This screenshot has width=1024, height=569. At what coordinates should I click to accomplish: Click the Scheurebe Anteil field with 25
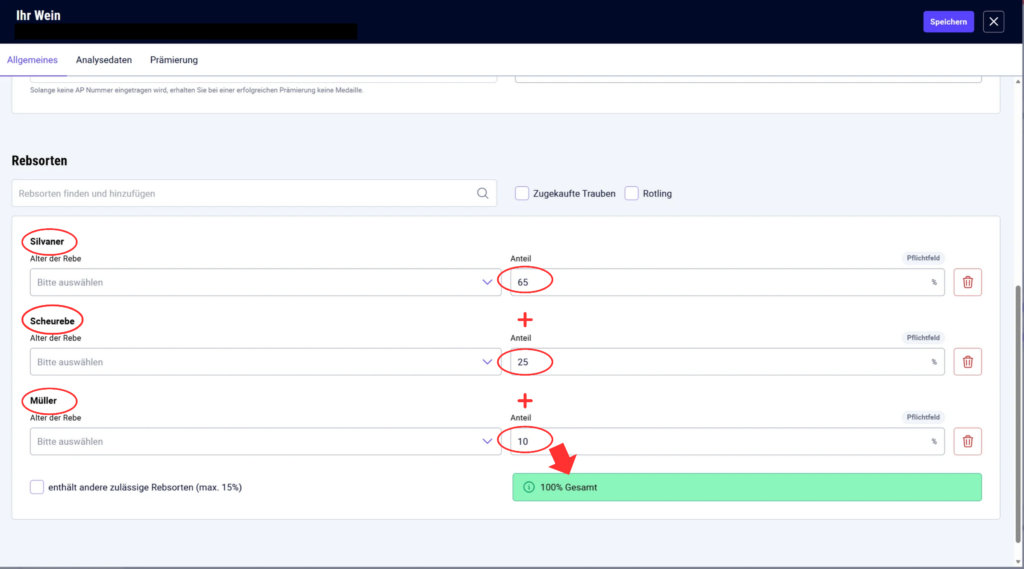click(728, 362)
